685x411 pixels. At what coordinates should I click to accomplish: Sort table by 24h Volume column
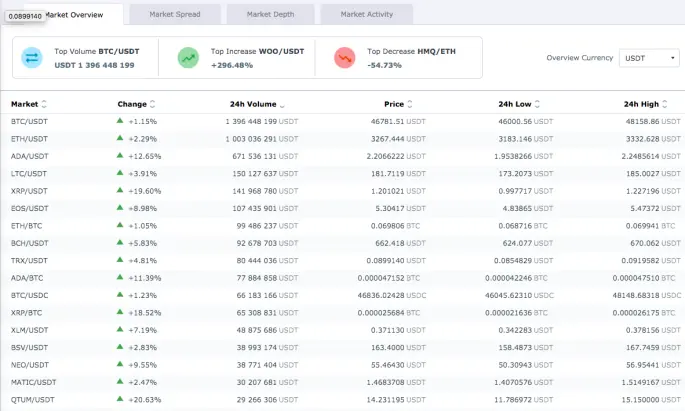[257, 104]
